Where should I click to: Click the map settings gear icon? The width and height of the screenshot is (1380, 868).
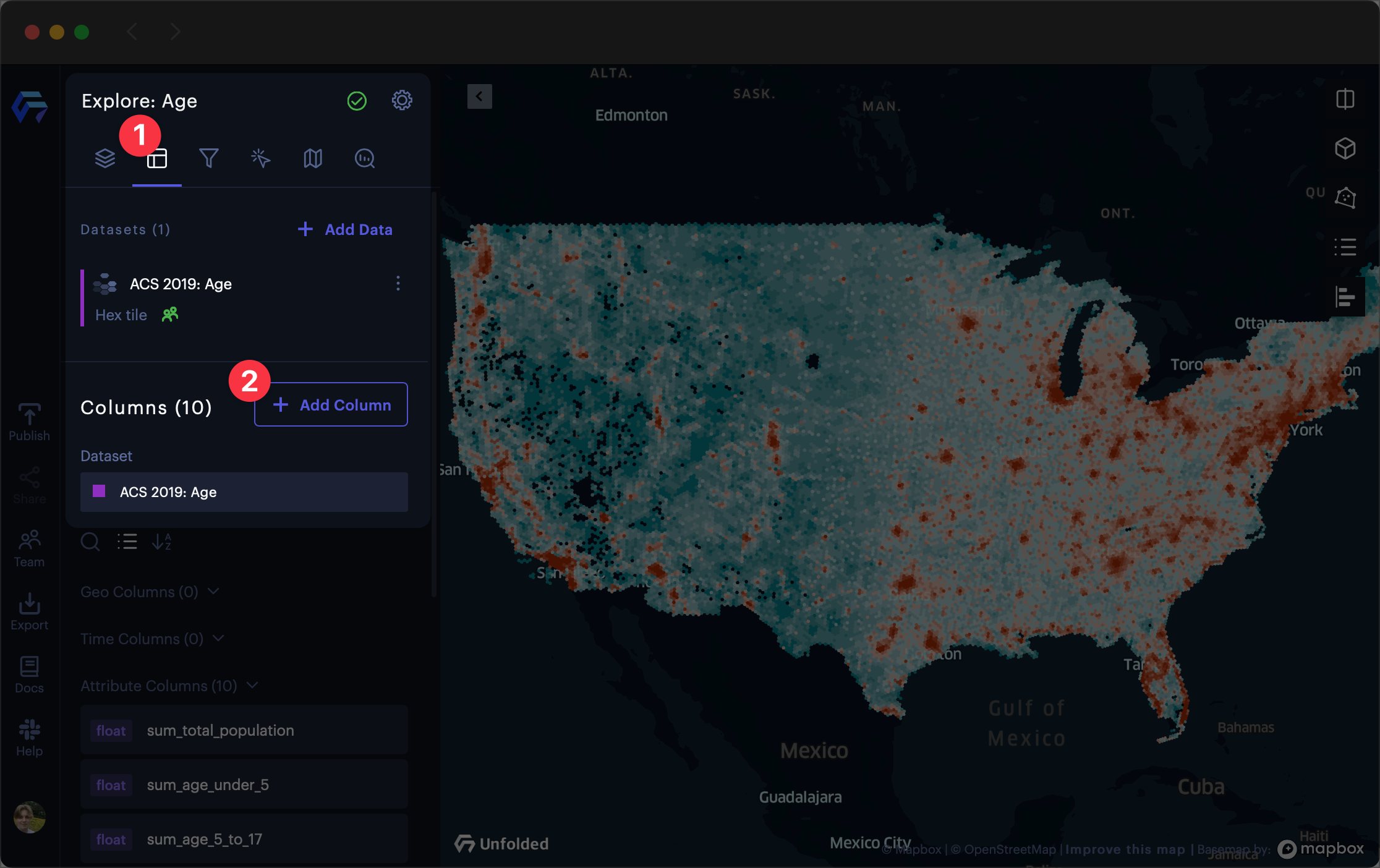click(x=402, y=101)
